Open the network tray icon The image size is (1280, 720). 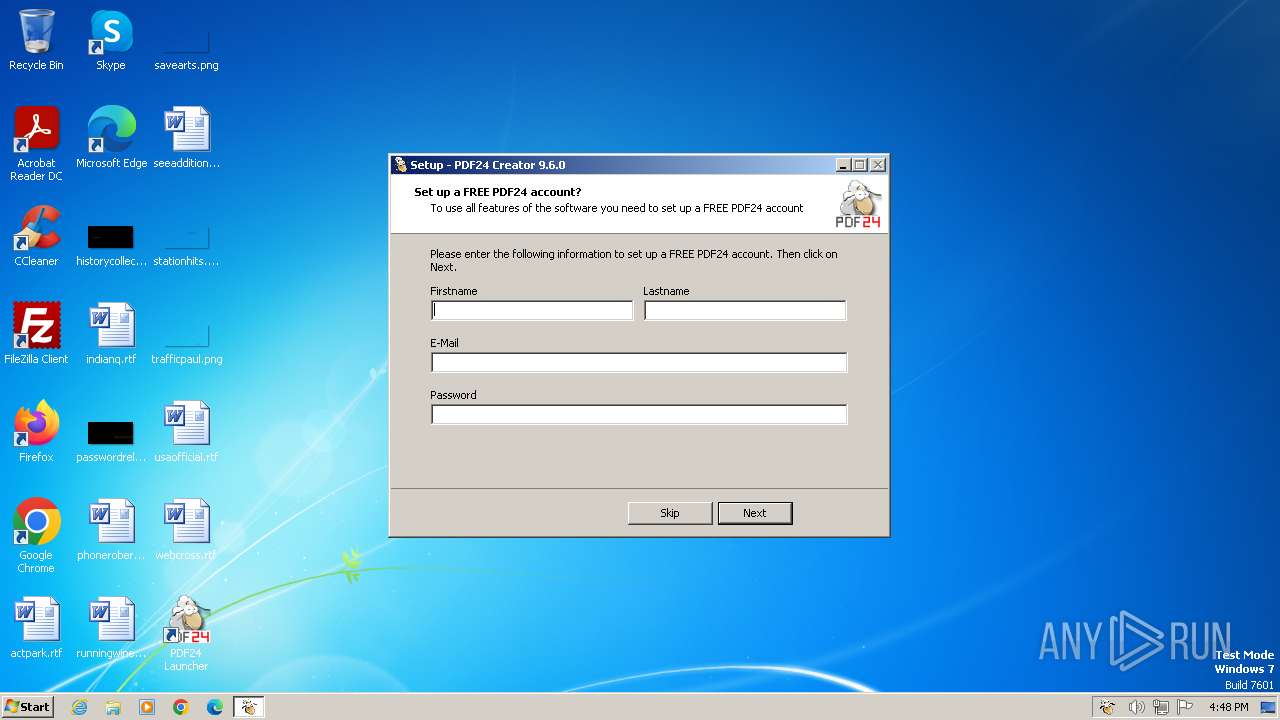point(1160,707)
